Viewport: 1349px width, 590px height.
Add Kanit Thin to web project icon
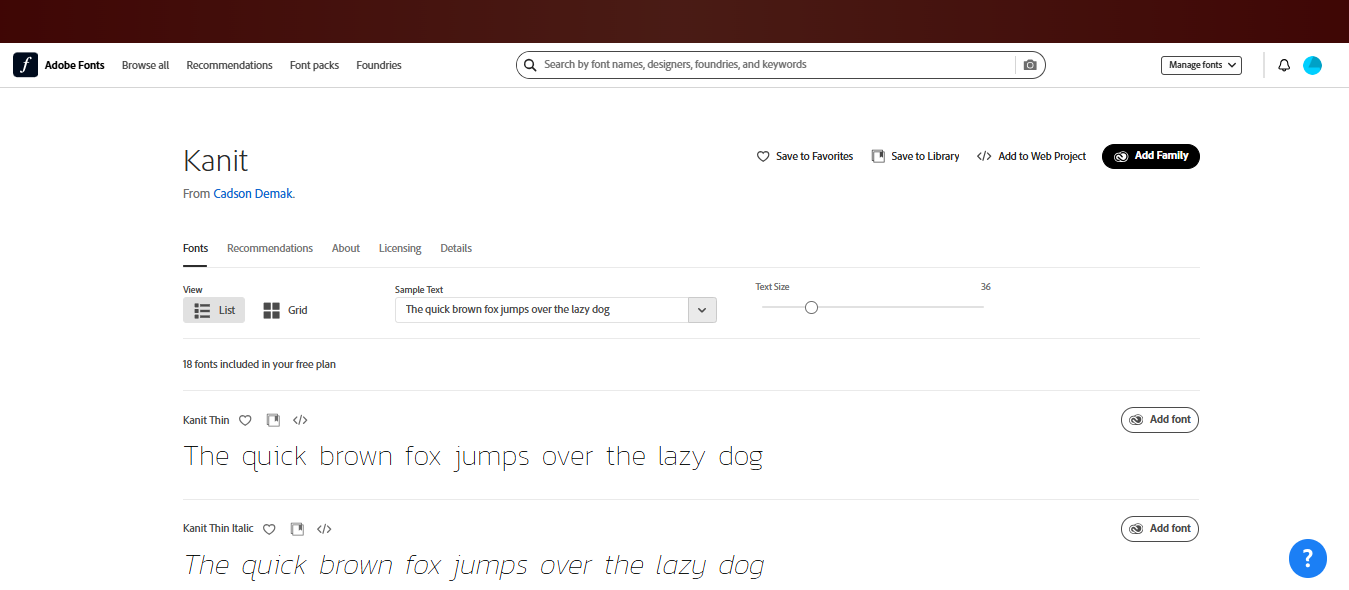[300, 420]
